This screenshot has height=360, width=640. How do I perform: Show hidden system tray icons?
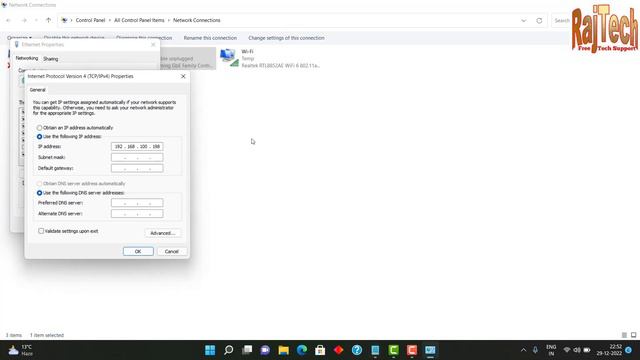[523, 350]
